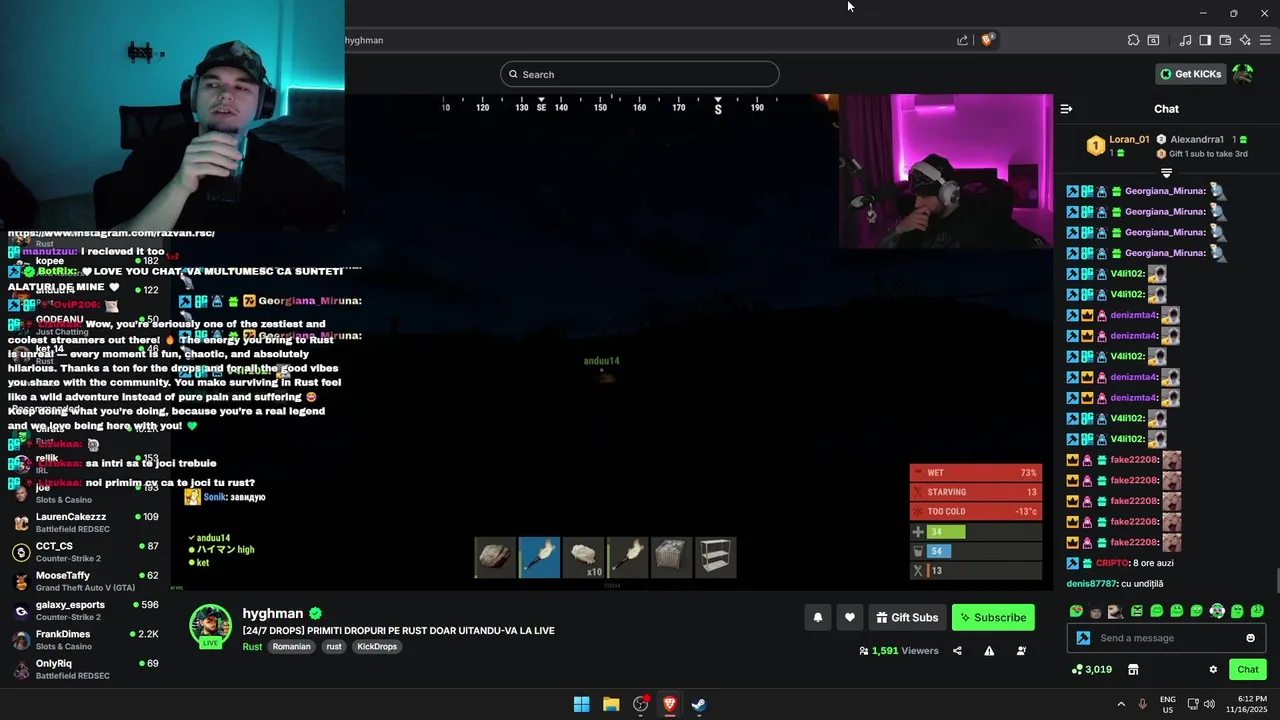Viewport: 1280px width, 720px height.
Task: Select the KickDrops tag
Action: click(x=377, y=647)
